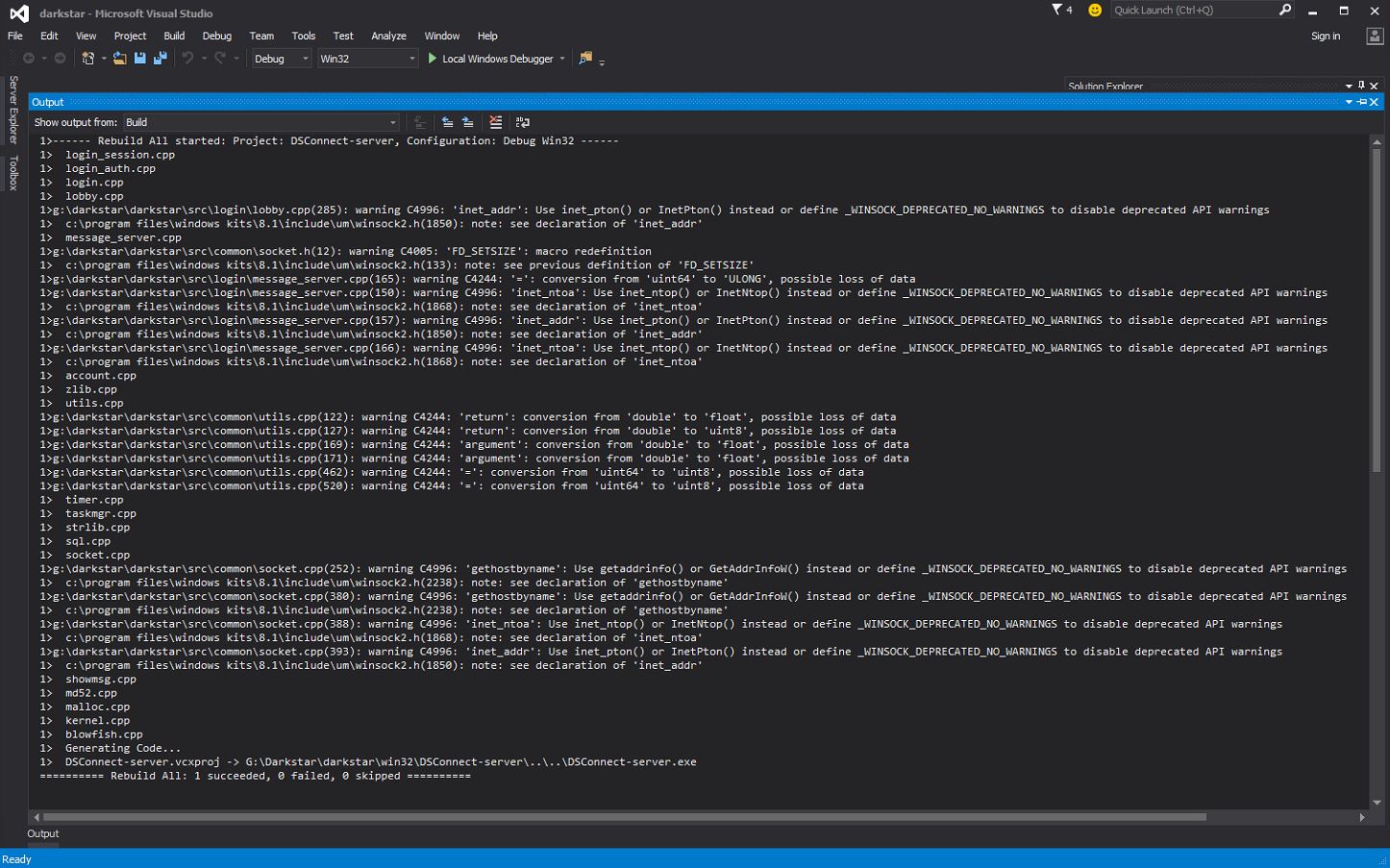Open the Win32 platform dropdown
The image size is (1390, 868).
(367, 59)
